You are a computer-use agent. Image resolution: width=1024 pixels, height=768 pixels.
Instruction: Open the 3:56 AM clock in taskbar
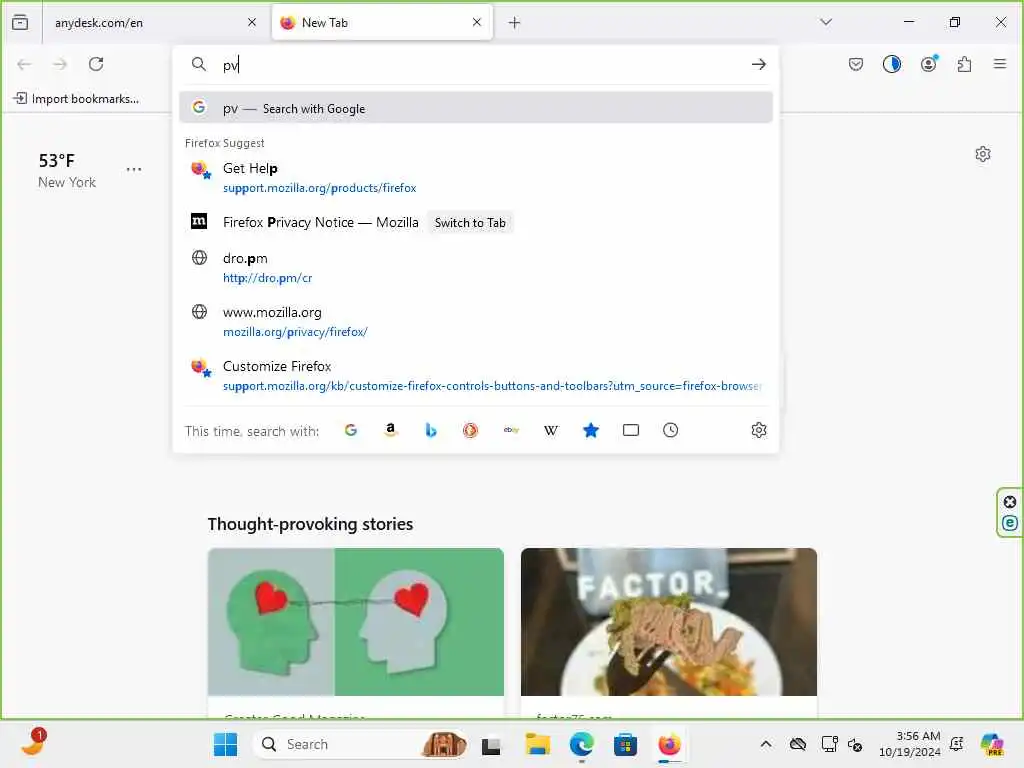(x=909, y=744)
